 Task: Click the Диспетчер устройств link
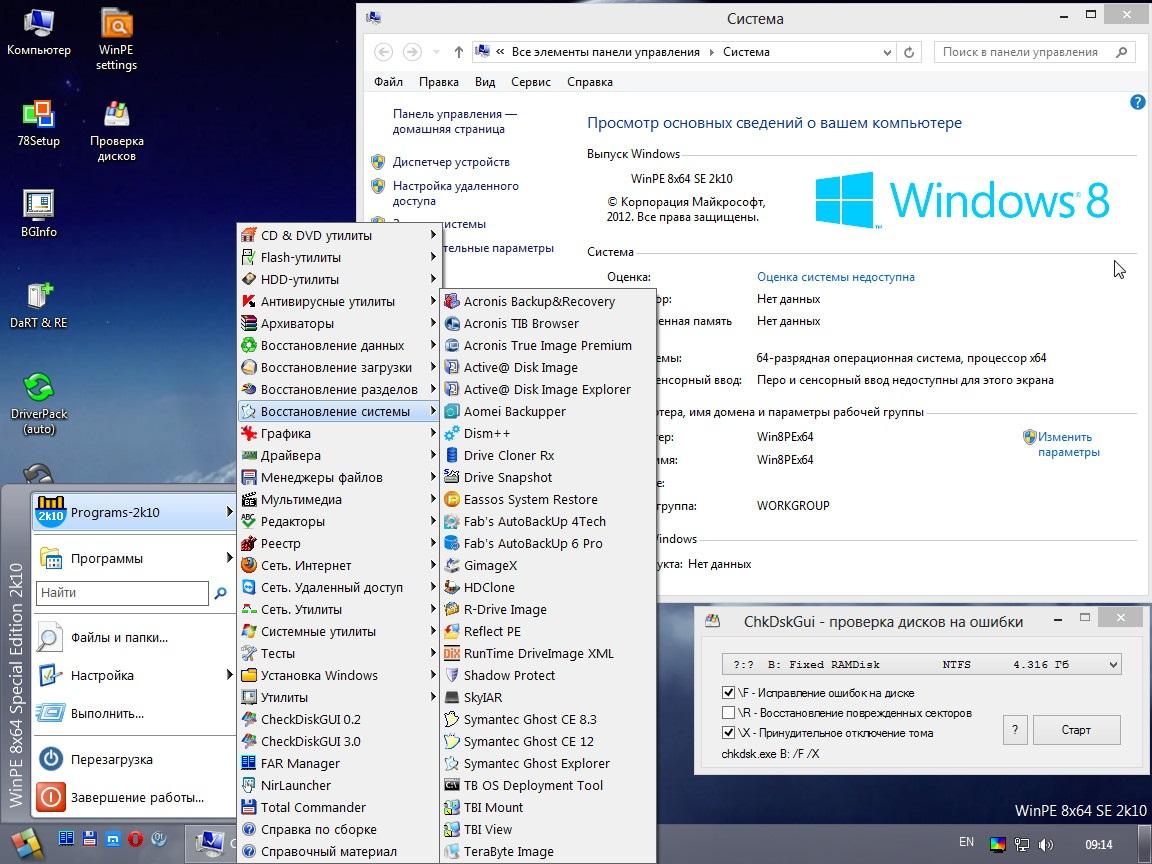451,162
